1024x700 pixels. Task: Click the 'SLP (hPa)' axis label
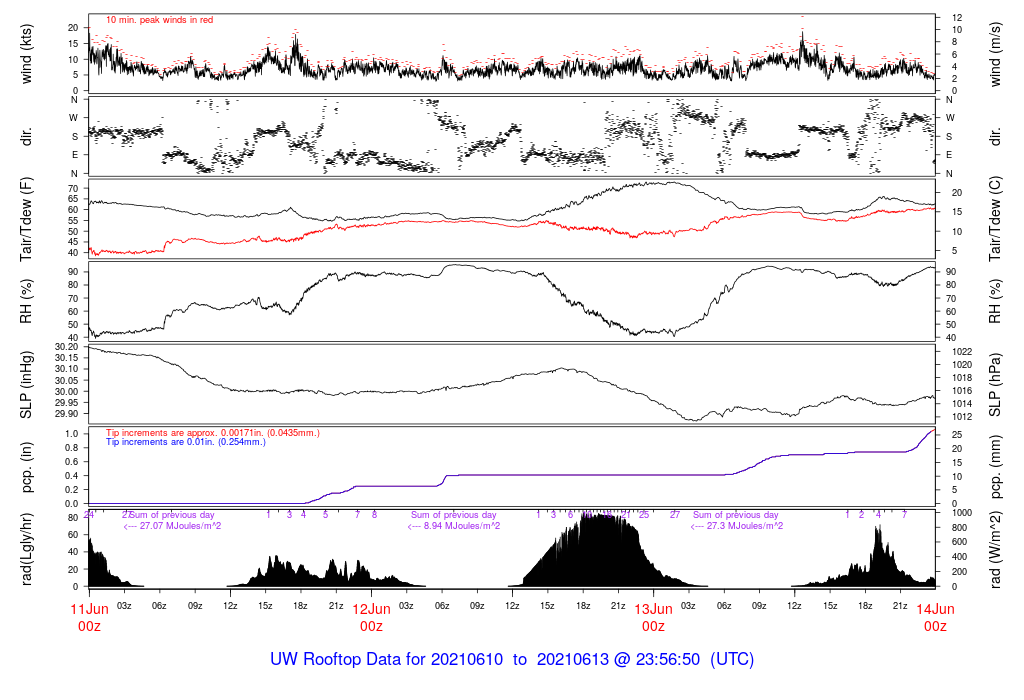[x=995, y=385]
